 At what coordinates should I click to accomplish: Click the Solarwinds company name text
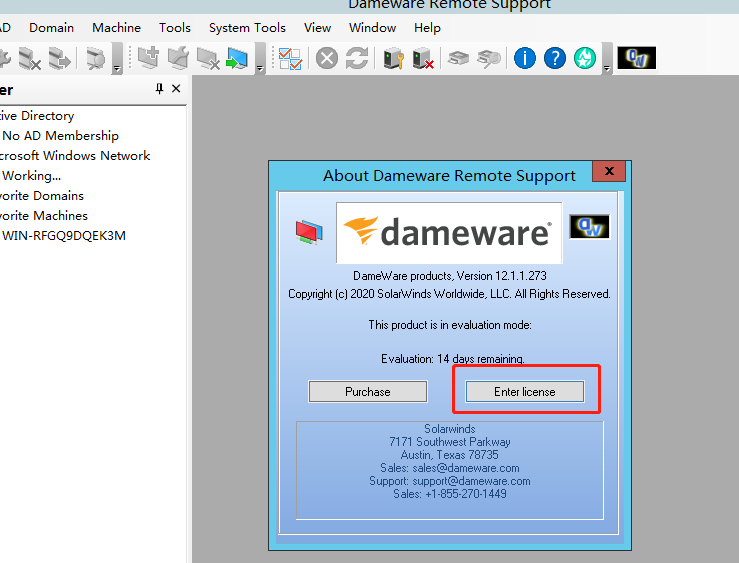click(450, 429)
